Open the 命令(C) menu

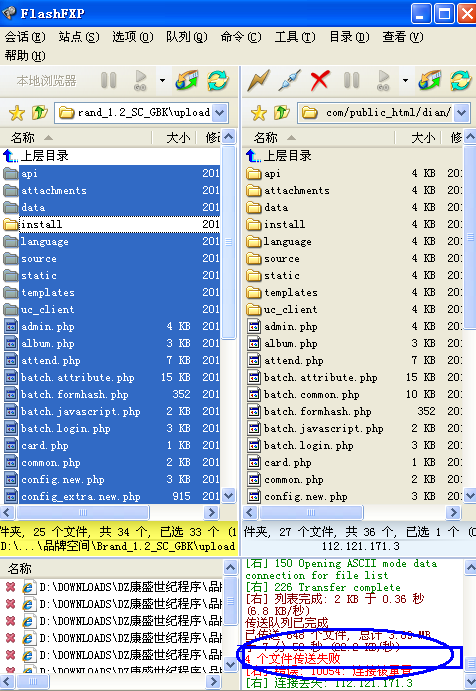click(241, 37)
